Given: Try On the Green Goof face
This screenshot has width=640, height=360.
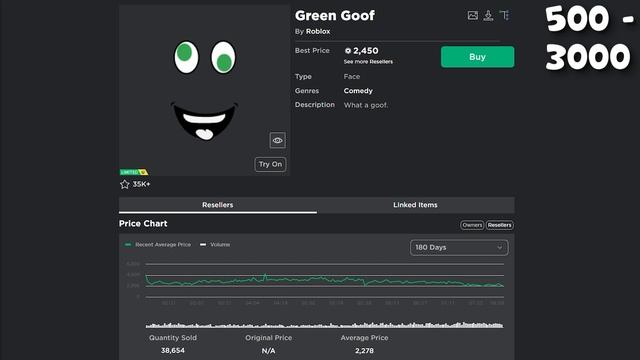Looking at the screenshot, I should click(x=270, y=164).
